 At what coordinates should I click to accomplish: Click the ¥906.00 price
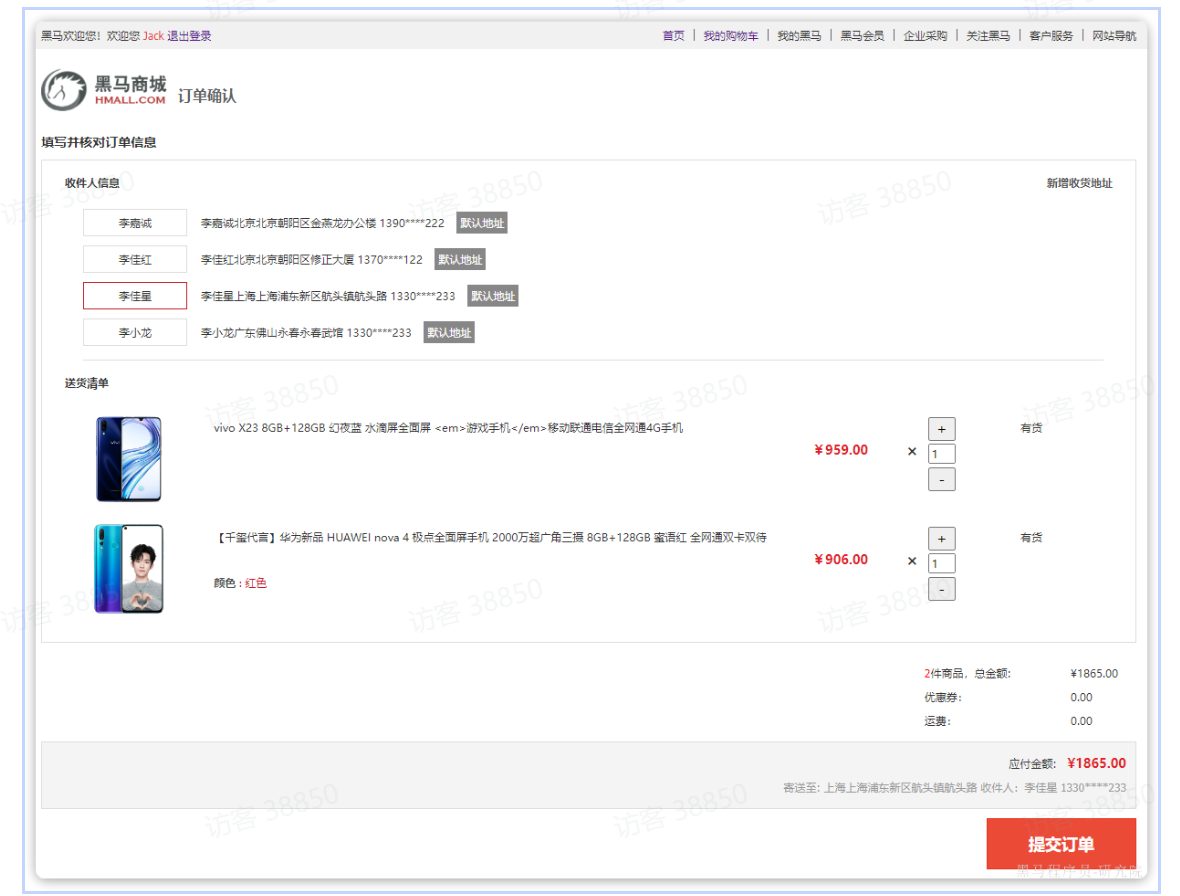point(841,560)
